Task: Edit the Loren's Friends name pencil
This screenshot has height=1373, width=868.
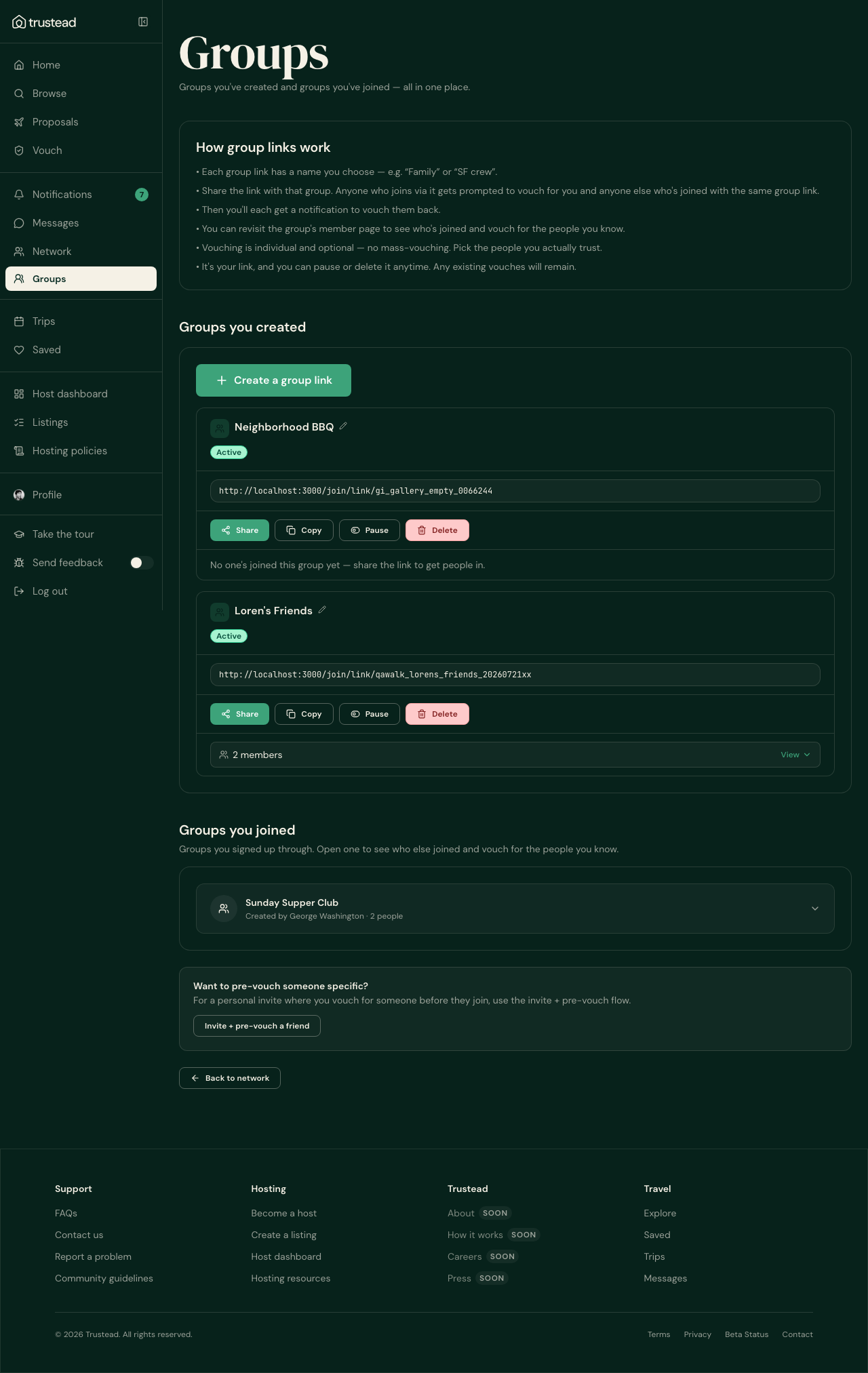Action: (322, 610)
